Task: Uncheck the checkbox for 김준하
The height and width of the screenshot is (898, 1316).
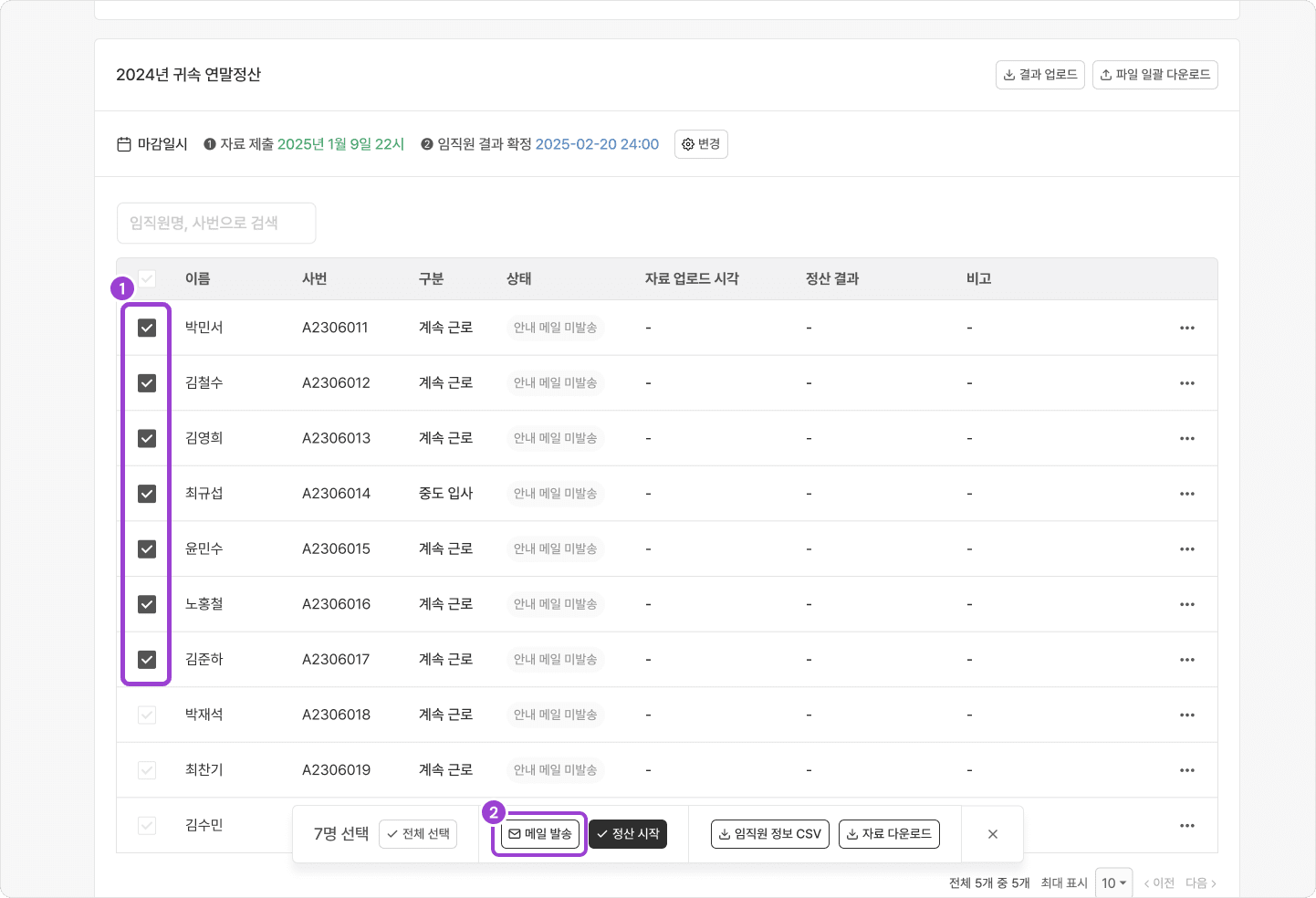Action: [x=147, y=659]
